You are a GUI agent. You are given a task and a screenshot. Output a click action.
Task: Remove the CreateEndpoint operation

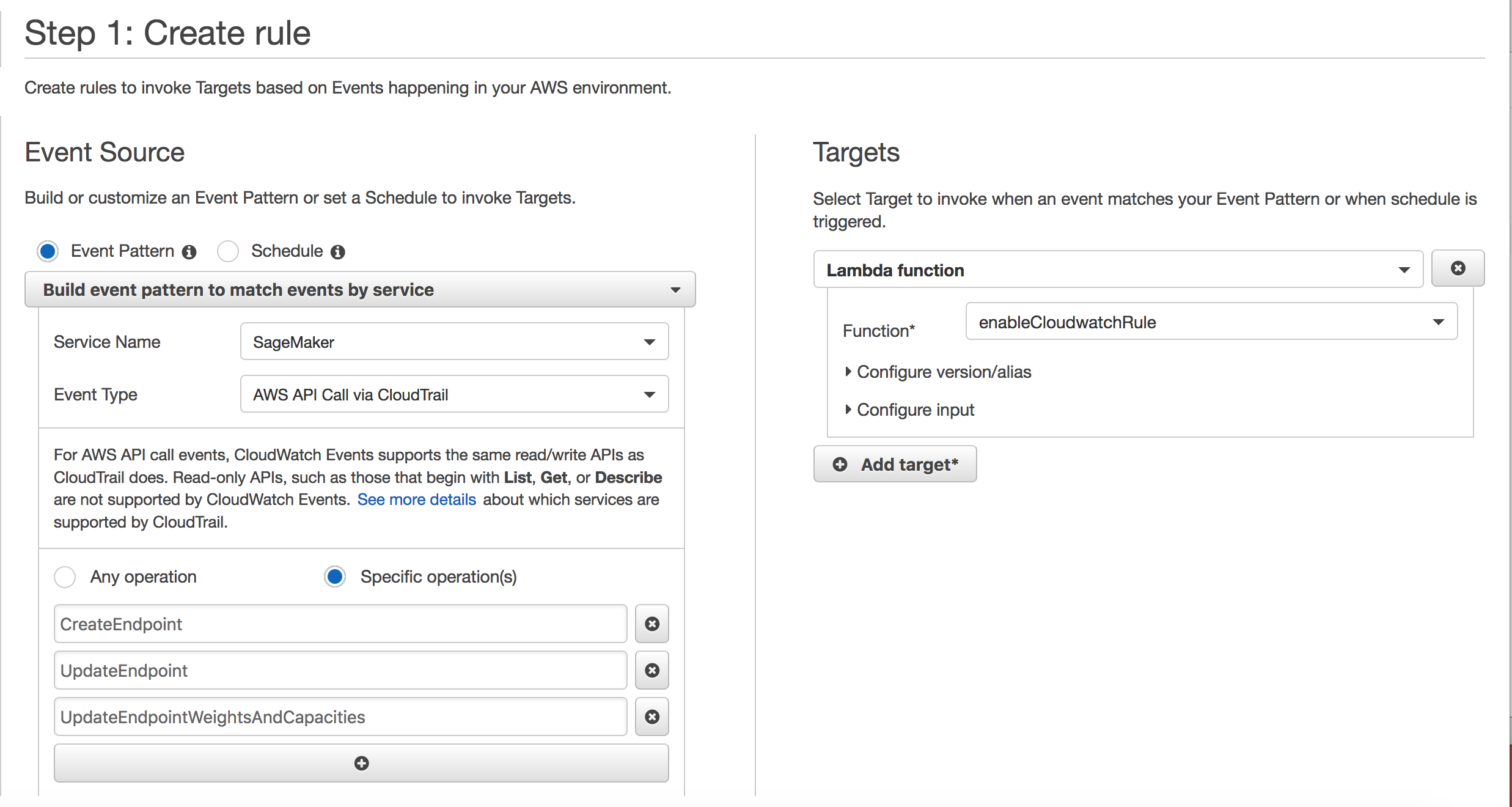pos(652,624)
